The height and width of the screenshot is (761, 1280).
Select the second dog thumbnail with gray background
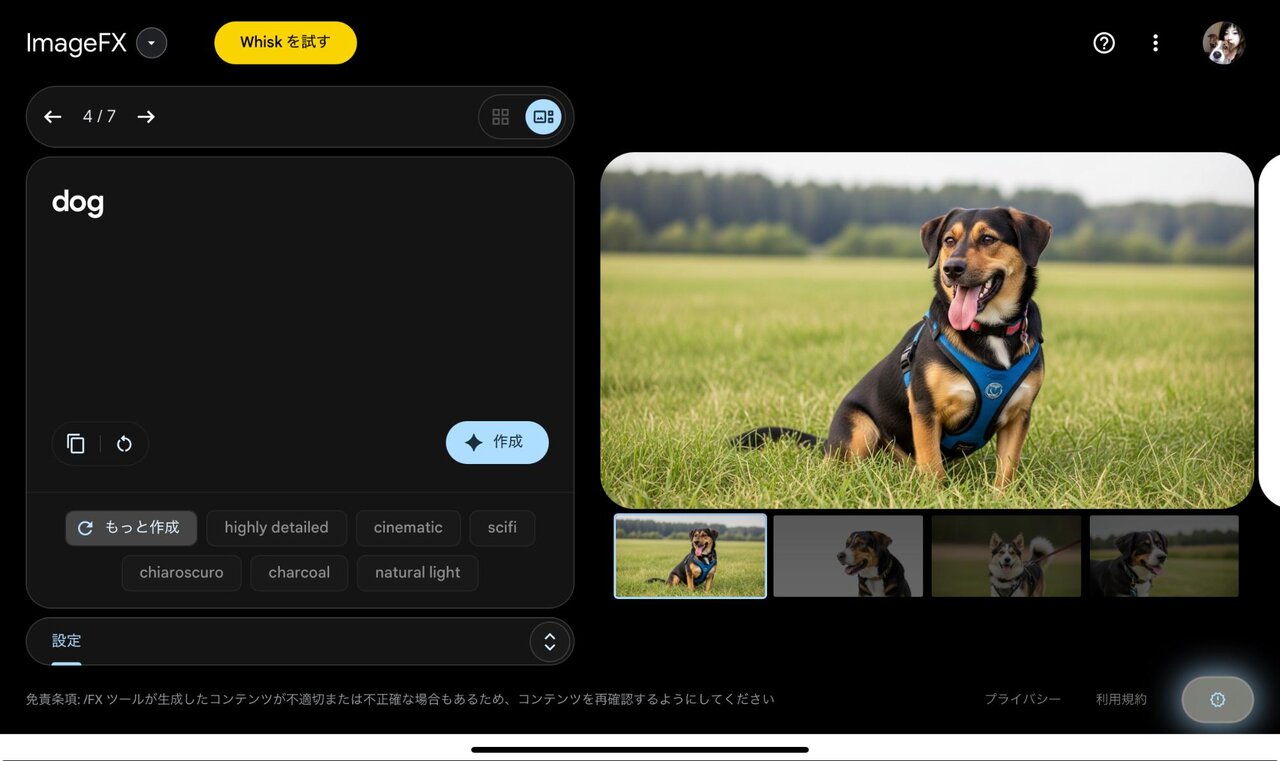(x=848, y=556)
